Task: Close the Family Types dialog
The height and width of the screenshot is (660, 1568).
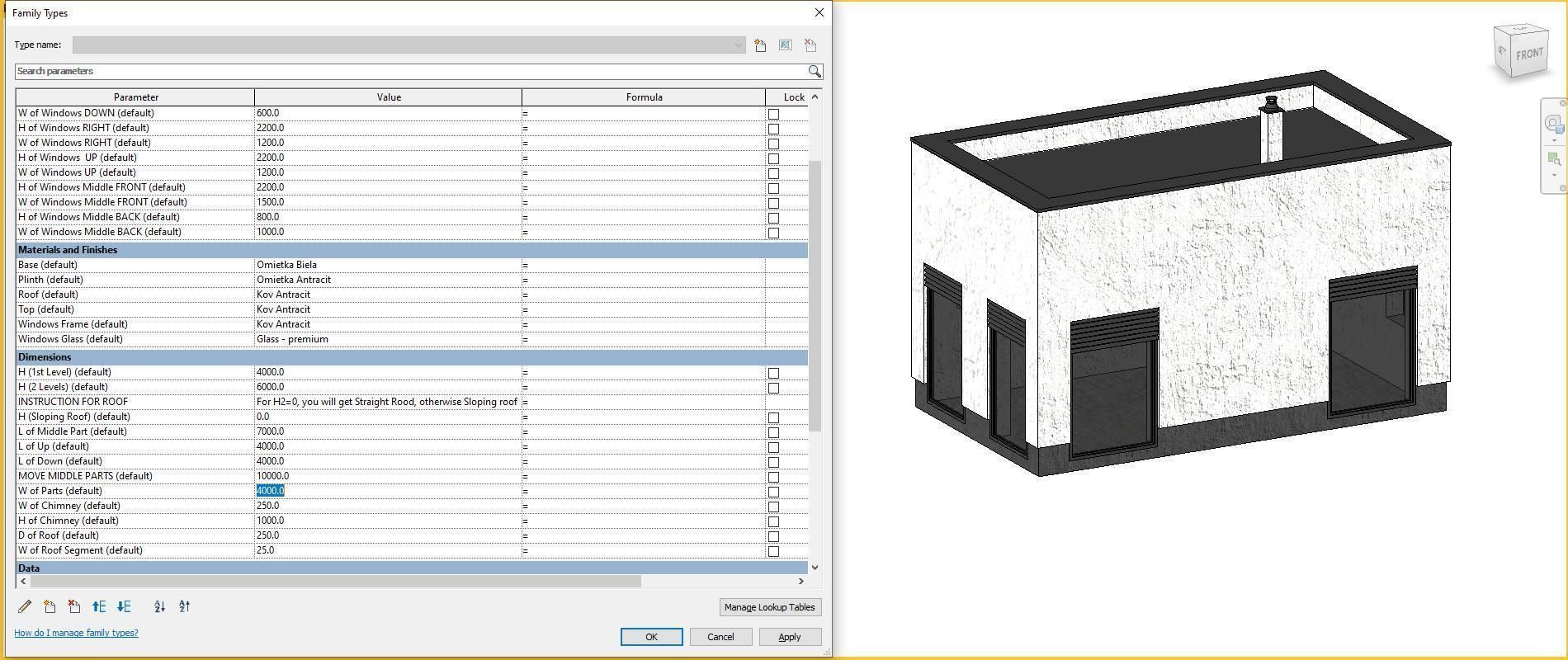Action: click(x=819, y=12)
